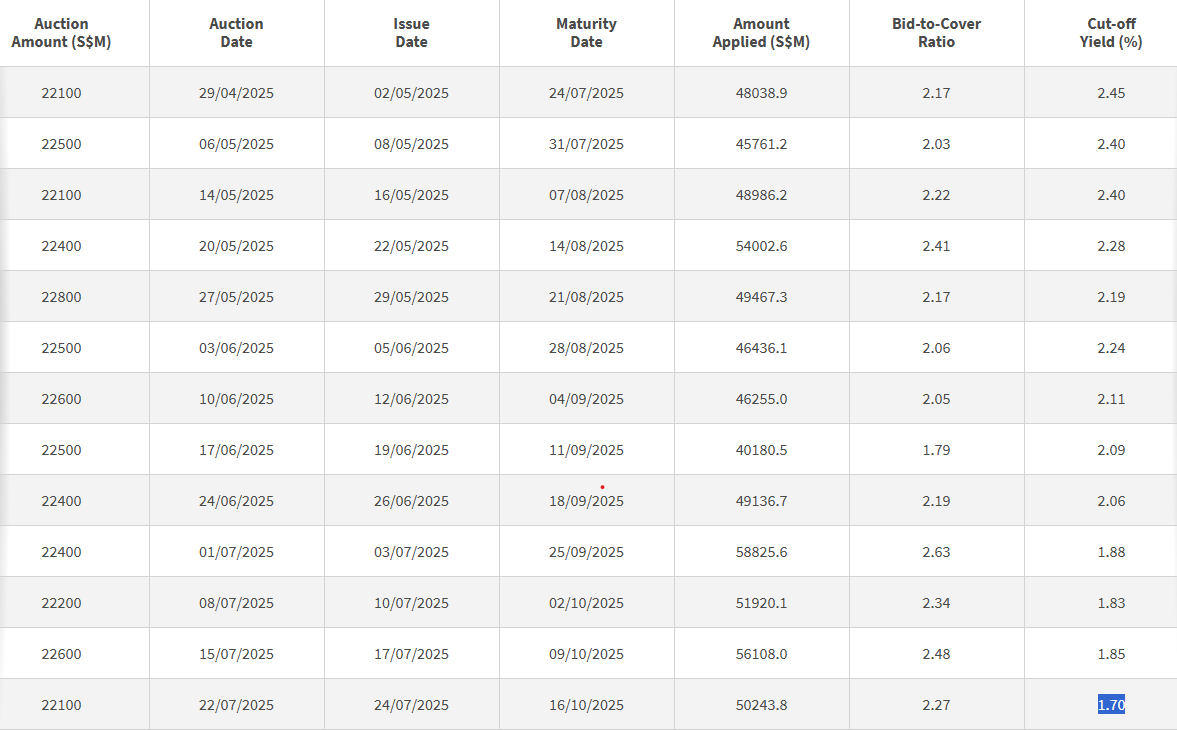Image resolution: width=1177 pixels, height=730 pixels.
Task: Click cut-off yield 1.88
Action: point(1111,552)
